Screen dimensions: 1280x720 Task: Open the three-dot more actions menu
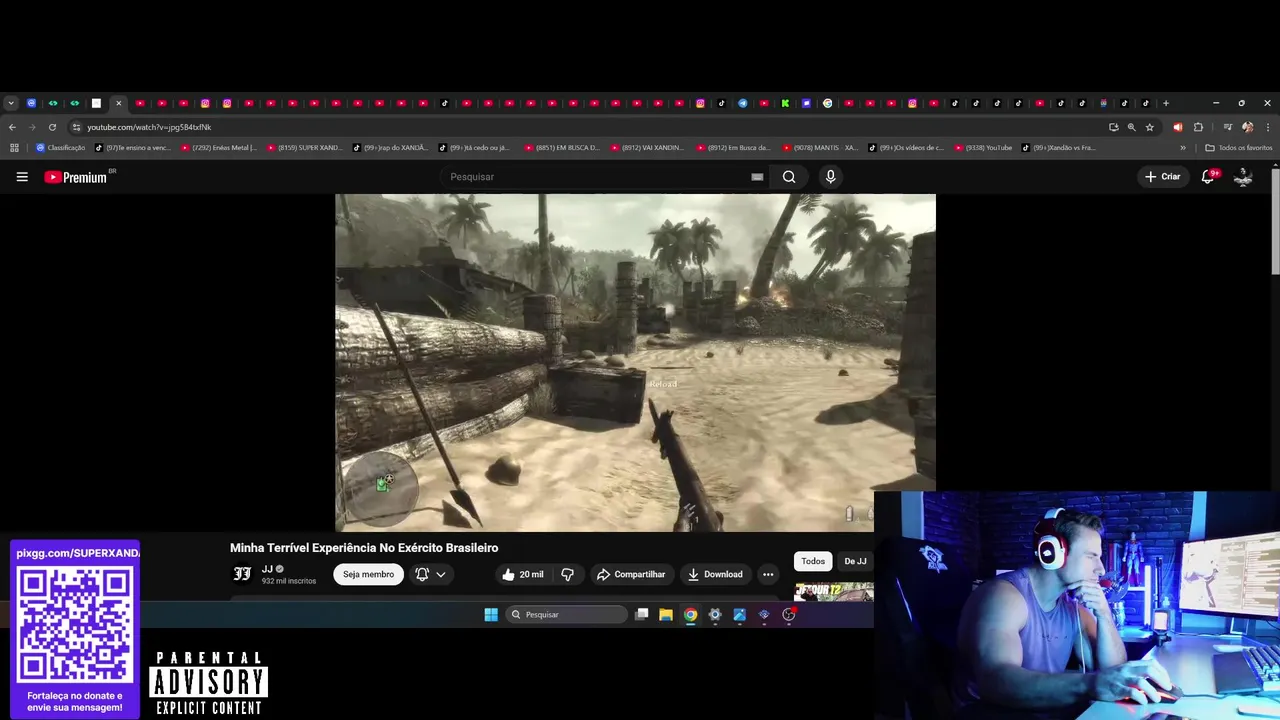coord(768,574)
